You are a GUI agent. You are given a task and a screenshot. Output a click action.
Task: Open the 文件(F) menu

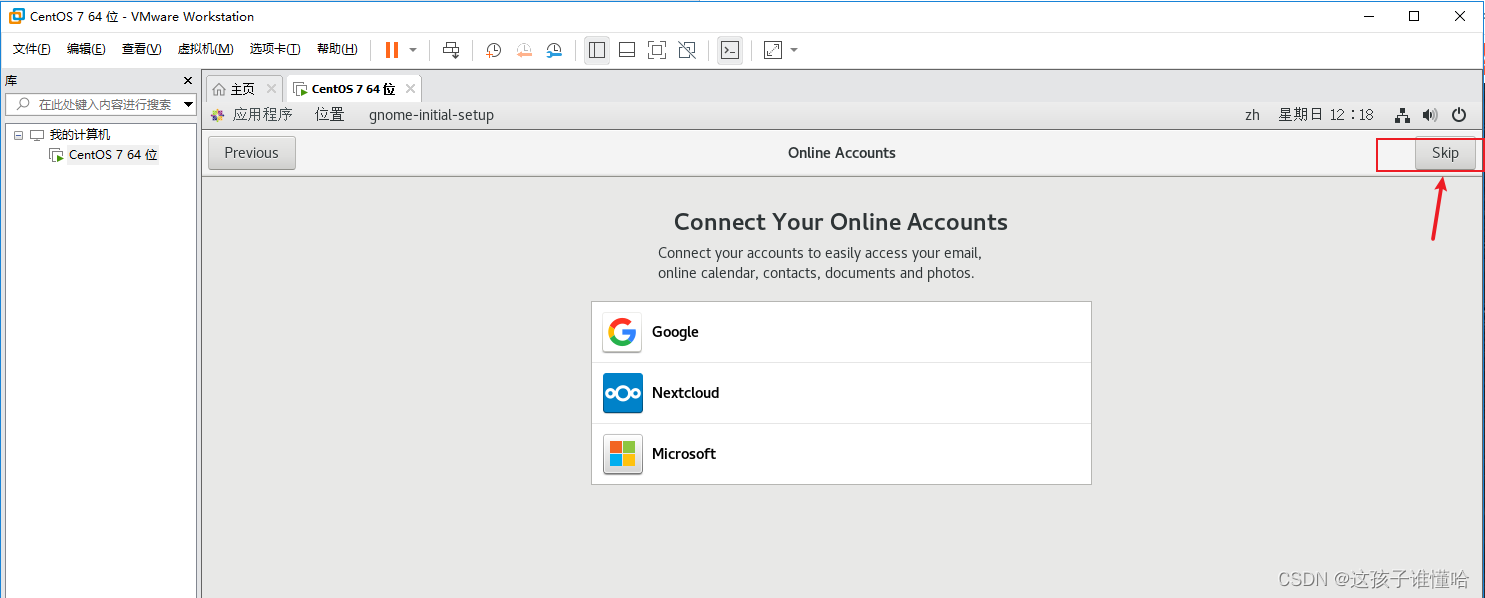click(x=31, y=49)
